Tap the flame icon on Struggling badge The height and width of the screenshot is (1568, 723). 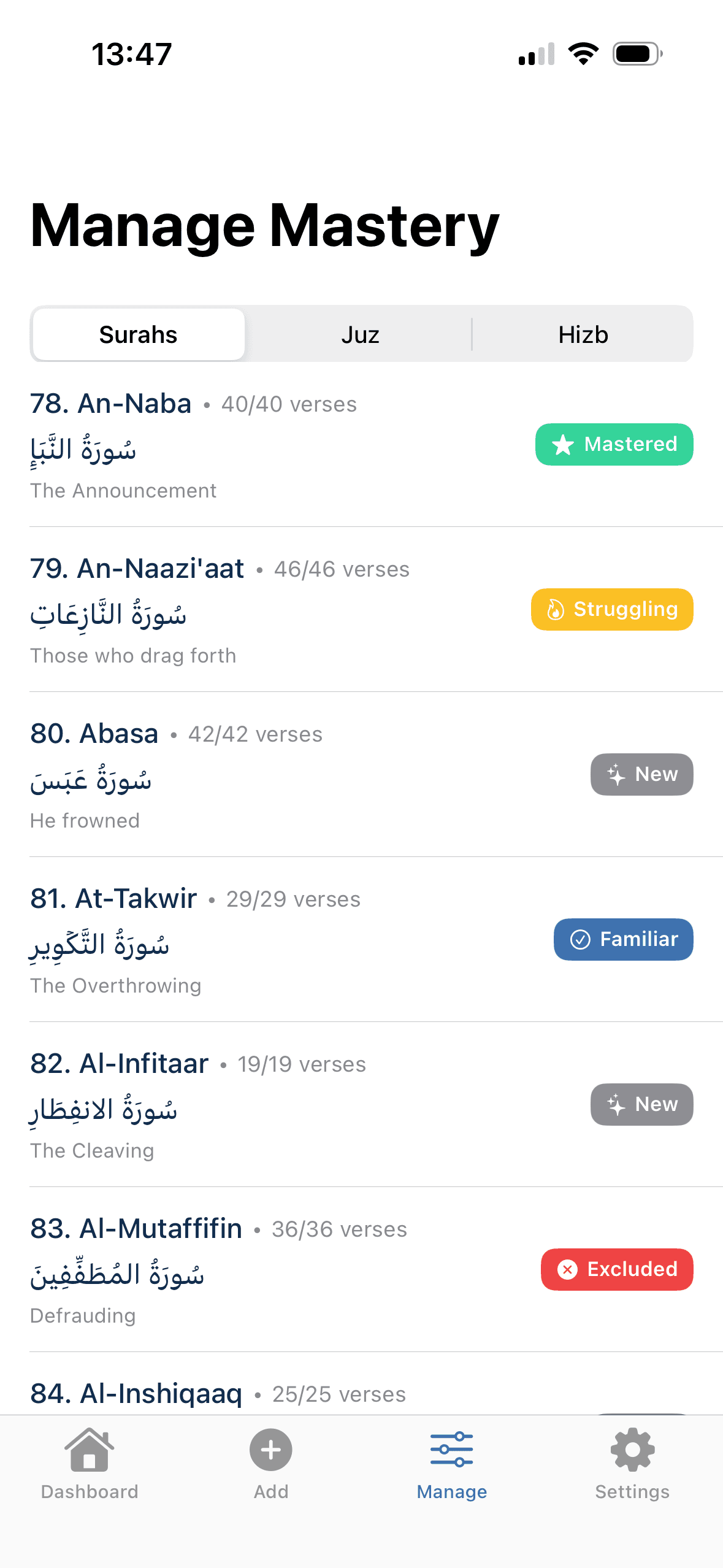556,610
